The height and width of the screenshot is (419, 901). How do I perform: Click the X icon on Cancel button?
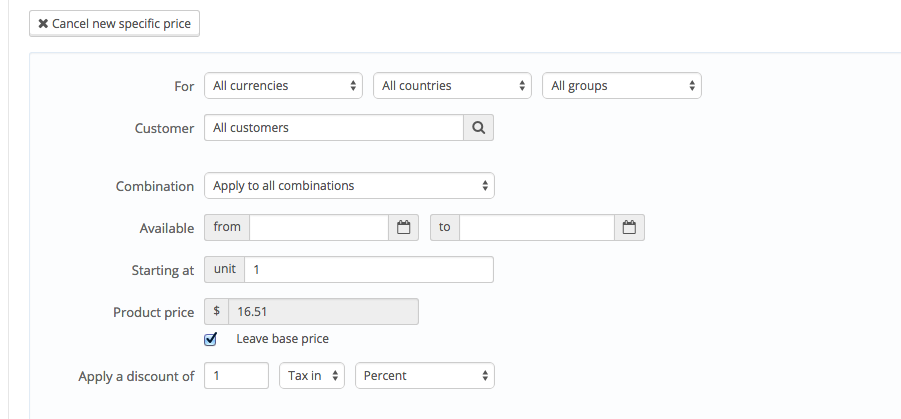44,23
